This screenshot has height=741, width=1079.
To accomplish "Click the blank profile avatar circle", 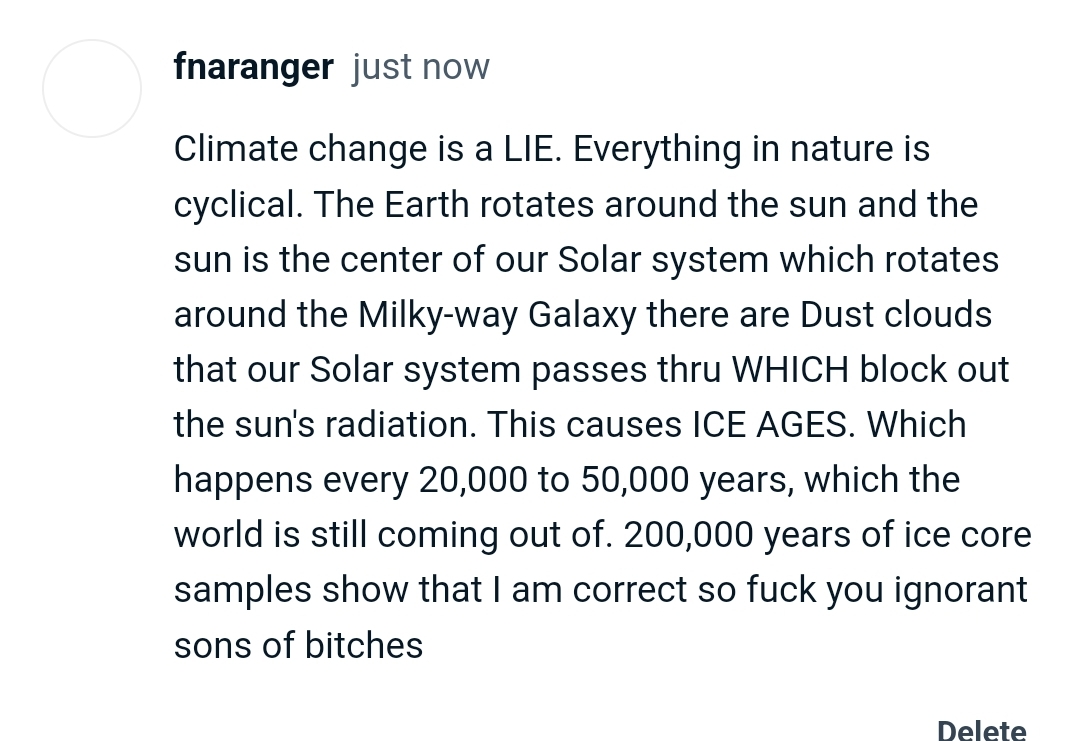I will 92,89.
